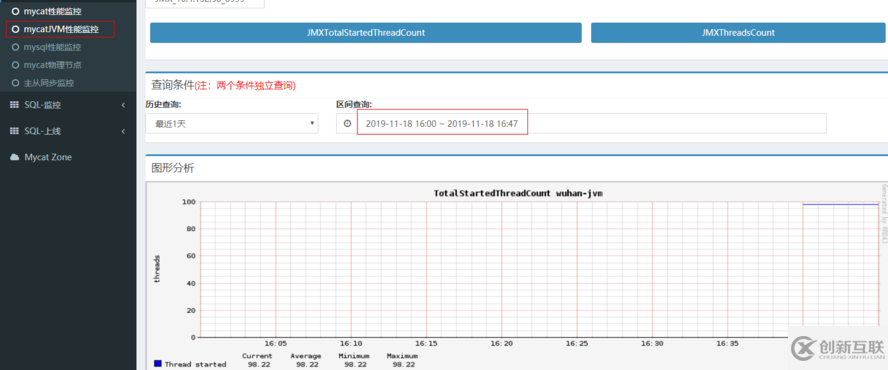Click circle icon beside mycat物理节点
The image size is (888, 370).
15,65
